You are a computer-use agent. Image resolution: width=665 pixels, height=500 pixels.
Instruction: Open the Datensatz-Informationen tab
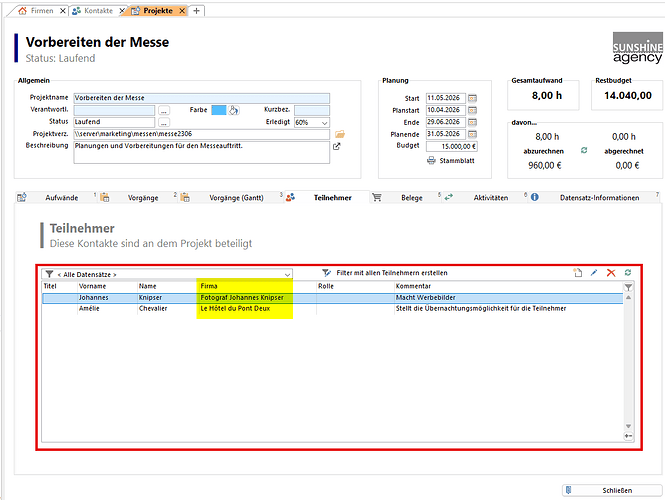click(x=599, y=198)
